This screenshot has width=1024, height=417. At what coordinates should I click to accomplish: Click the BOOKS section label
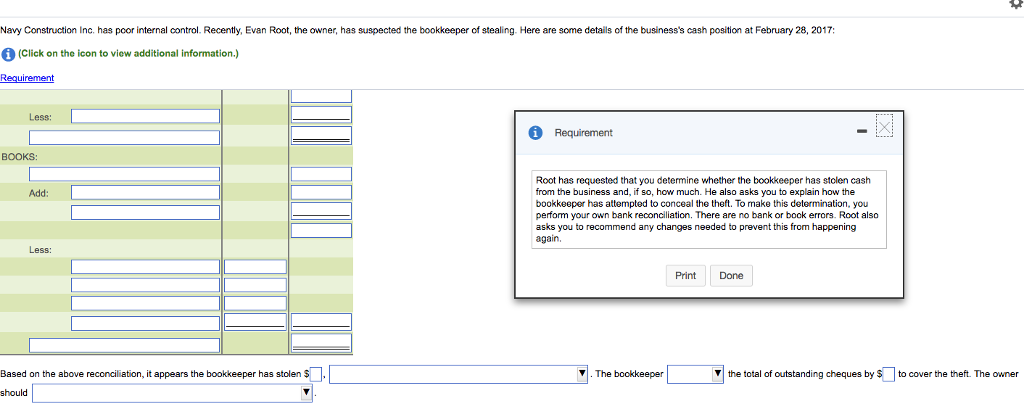[20, 157]
